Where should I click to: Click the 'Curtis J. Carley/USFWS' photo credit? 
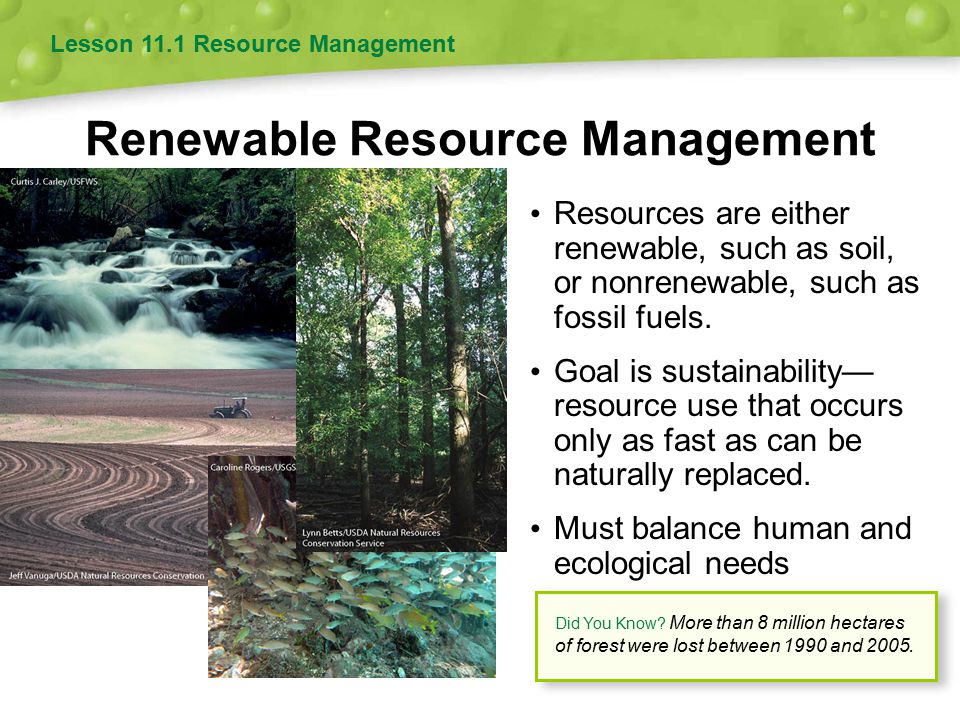(x=54, y=182)
